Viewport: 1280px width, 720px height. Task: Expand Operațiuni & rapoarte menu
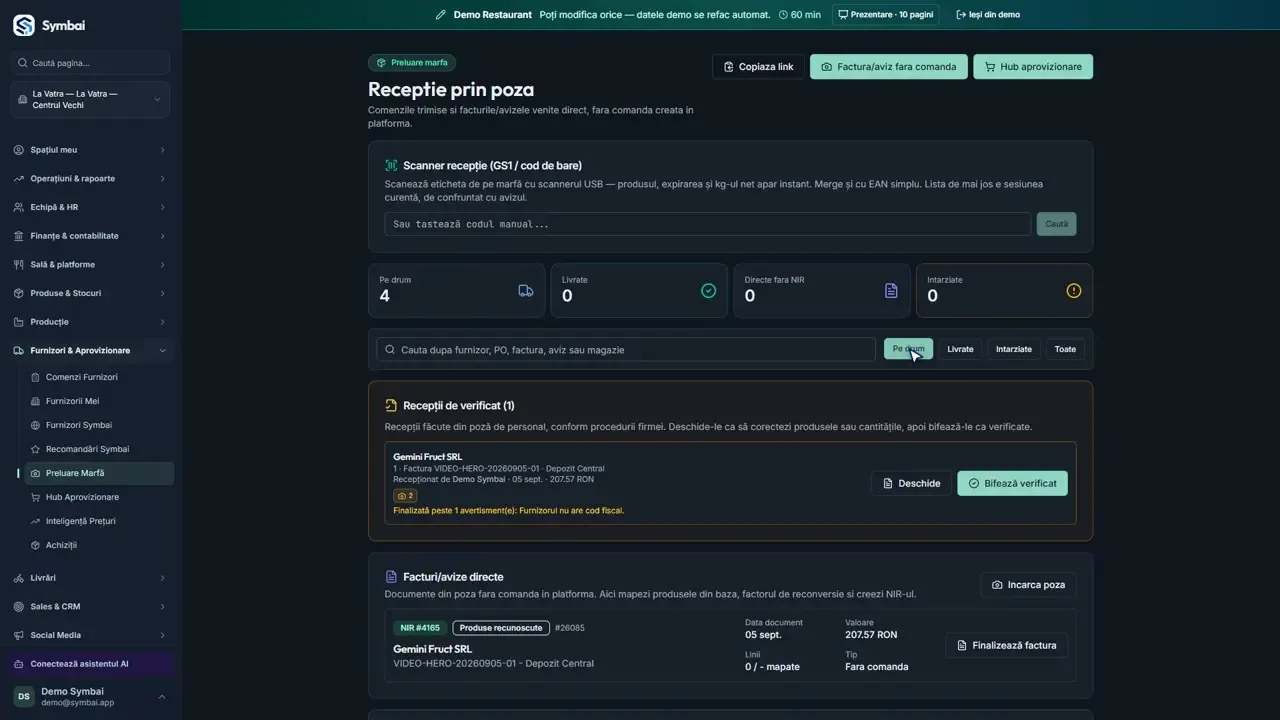[x=90, y=179]
